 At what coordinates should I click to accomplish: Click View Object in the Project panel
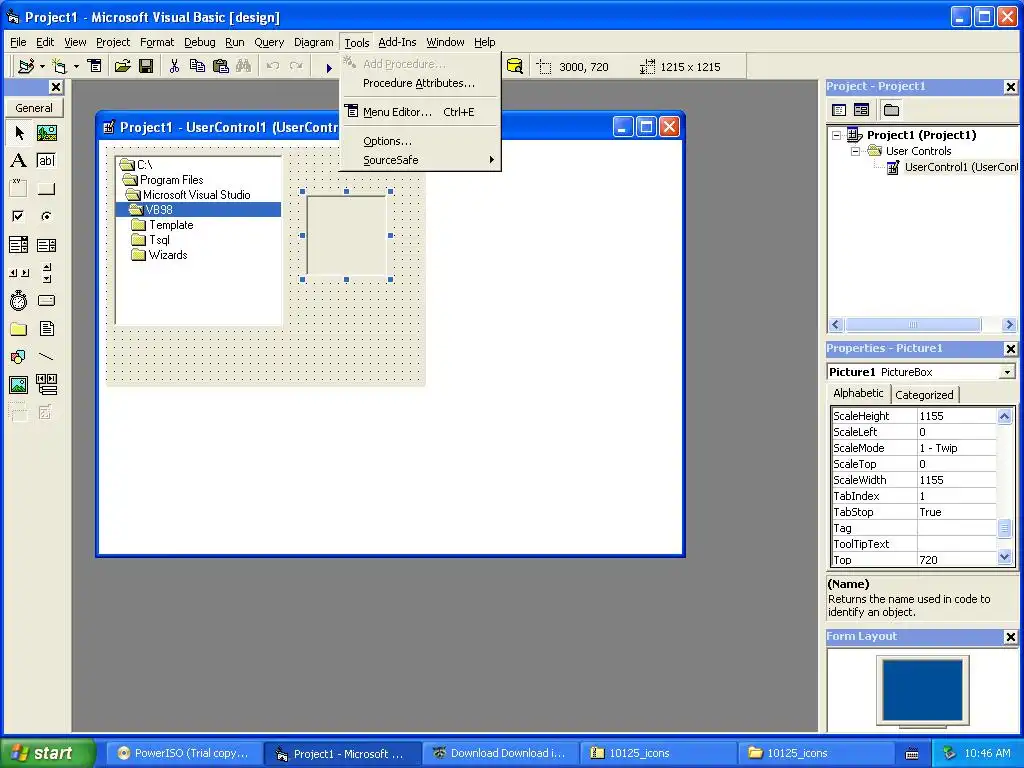coord(861,110)
